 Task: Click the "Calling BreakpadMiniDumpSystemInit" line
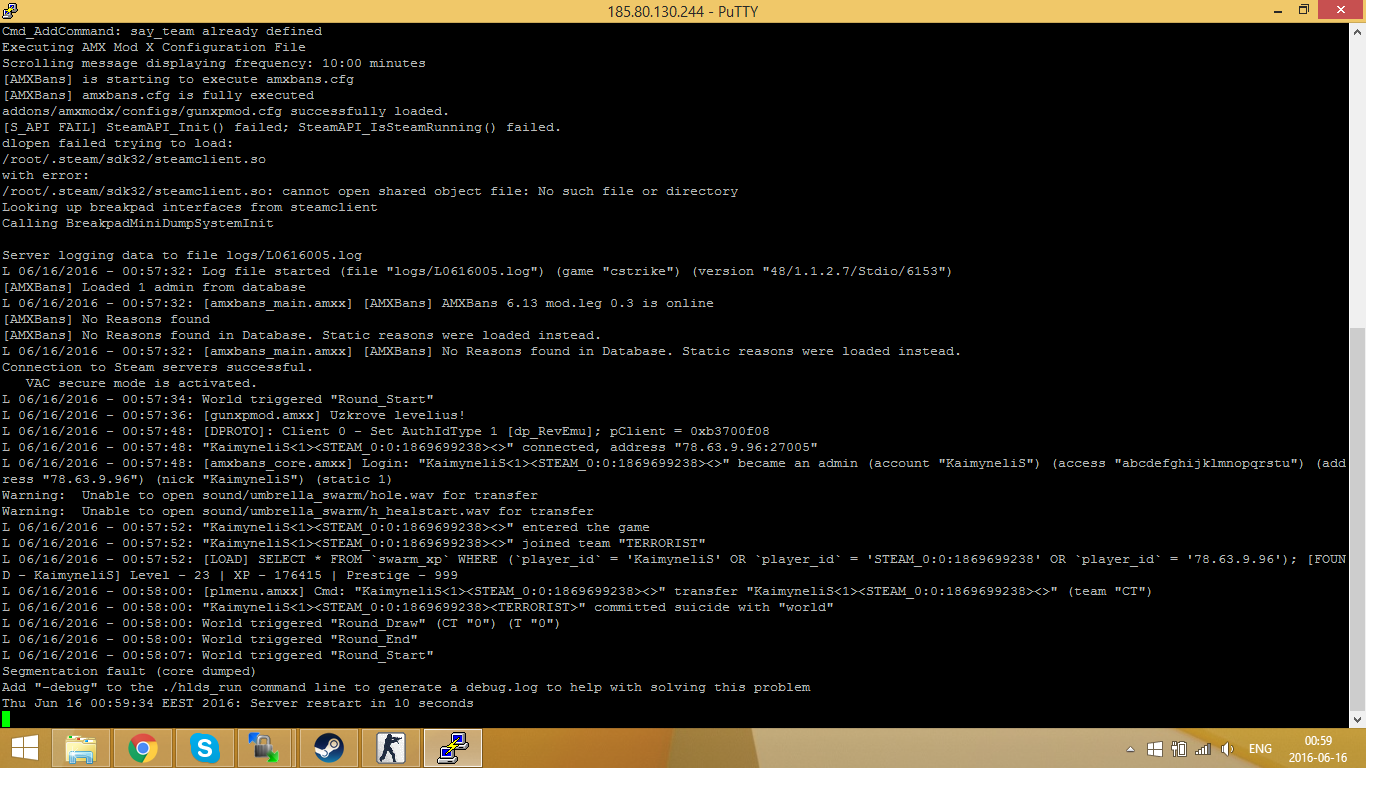click(x=137, y=223)
